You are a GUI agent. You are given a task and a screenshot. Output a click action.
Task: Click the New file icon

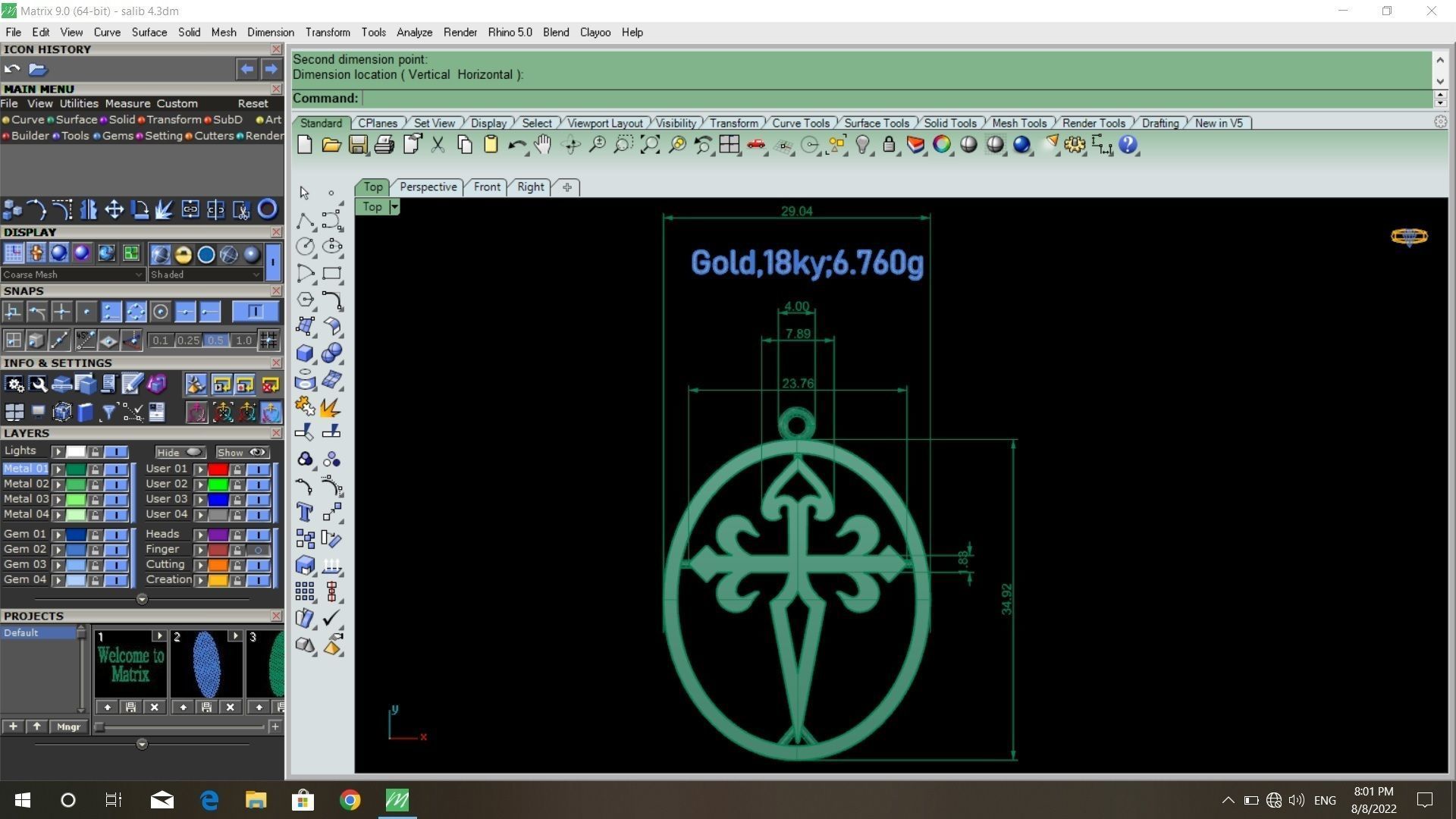(305, 145)
